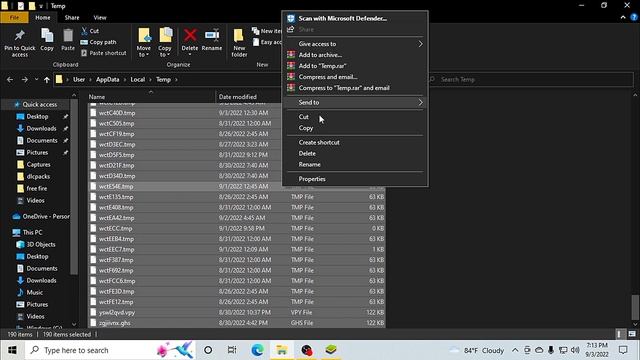Expand the Send to submenu
This screenshot has height=360, width=640.
click(x=355, y=102)
